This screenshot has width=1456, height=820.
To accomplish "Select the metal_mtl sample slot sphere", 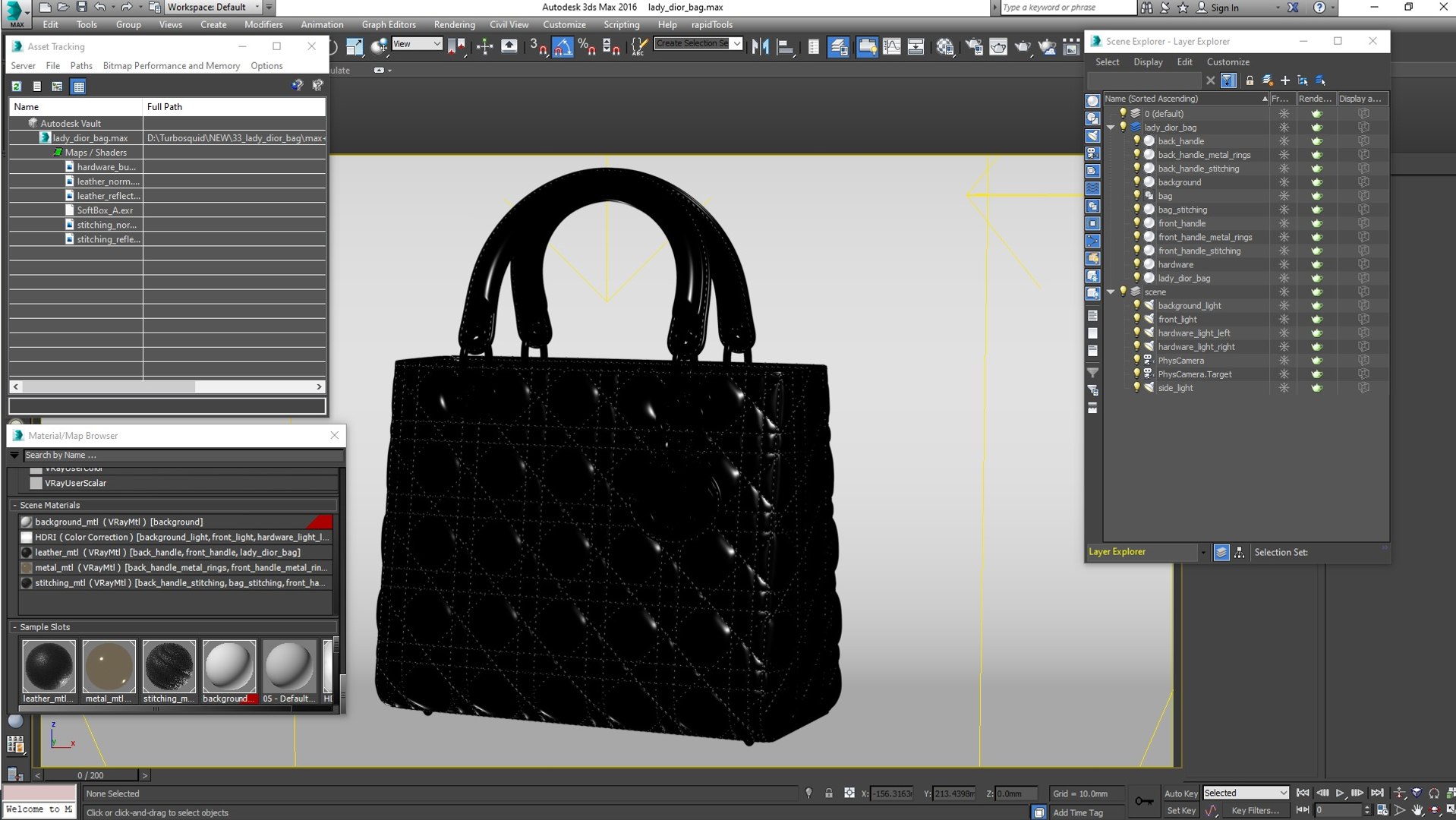I will pos(109,666).
